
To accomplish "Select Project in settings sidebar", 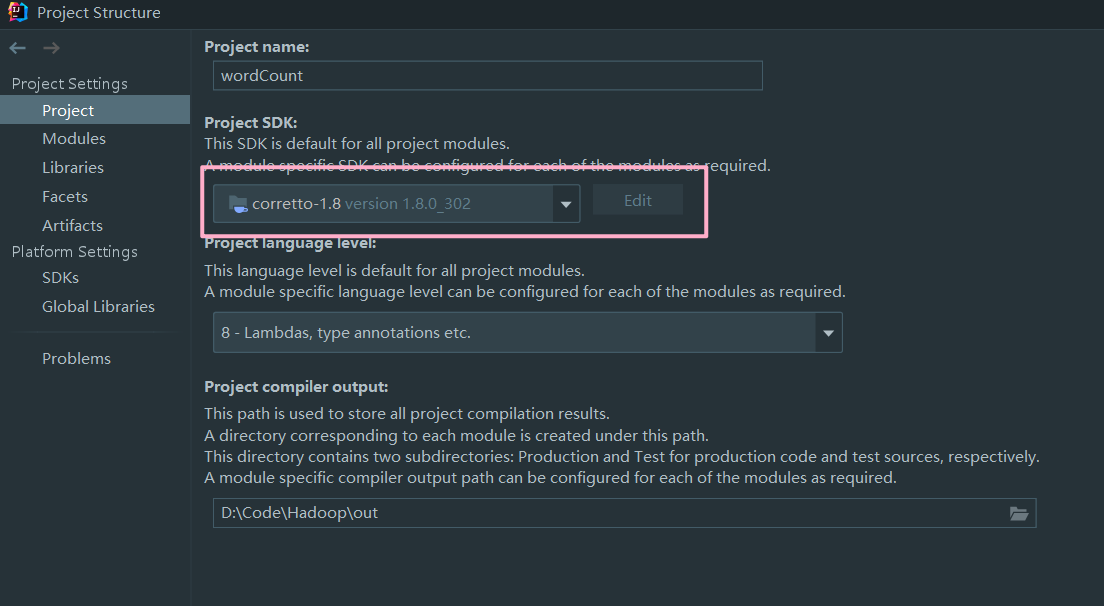I will (x=68, y=110).
